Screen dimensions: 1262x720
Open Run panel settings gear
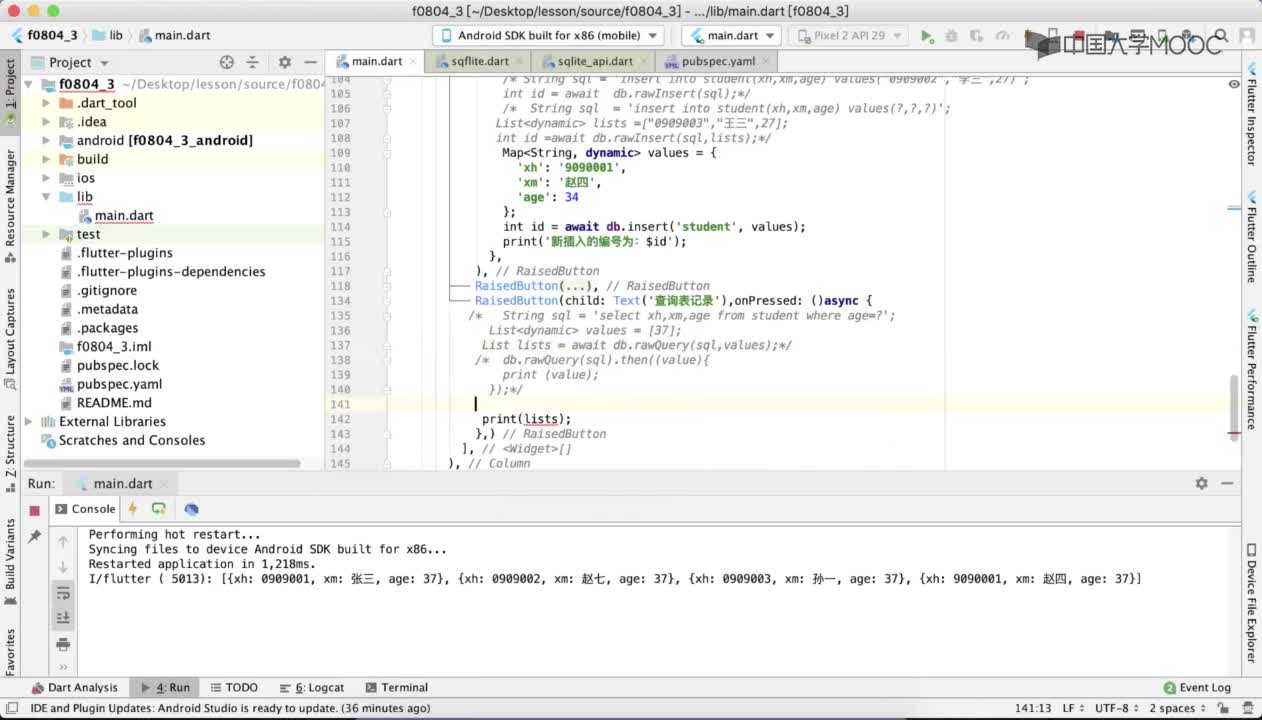[x=1202, y=483]
